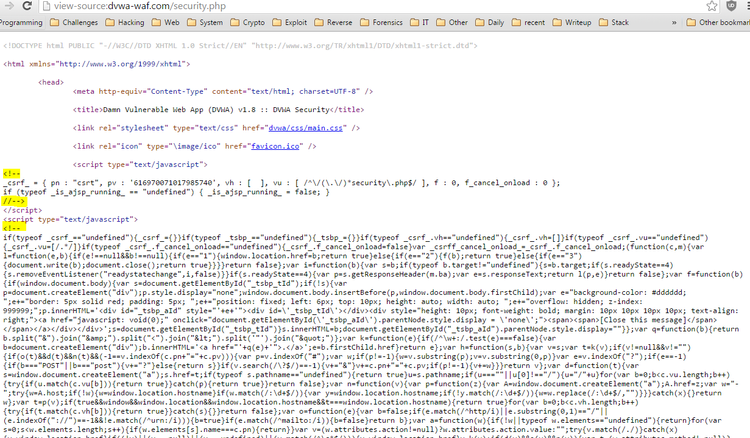Screen dimensions: 750x438
Task: Open the Other bookmarks folder
Action: (718, 22)
